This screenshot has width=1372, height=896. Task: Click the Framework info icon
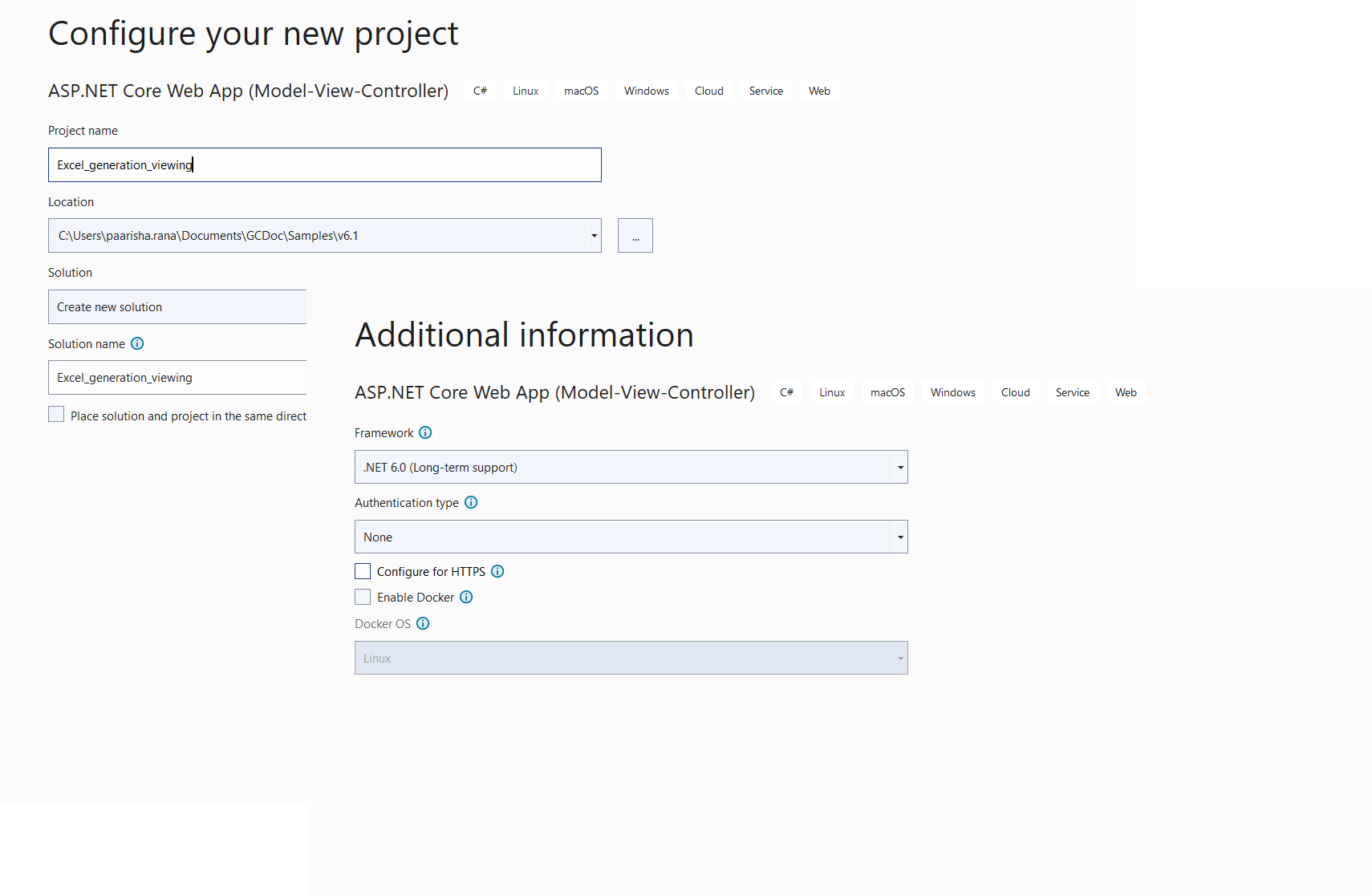coord(425,433)
